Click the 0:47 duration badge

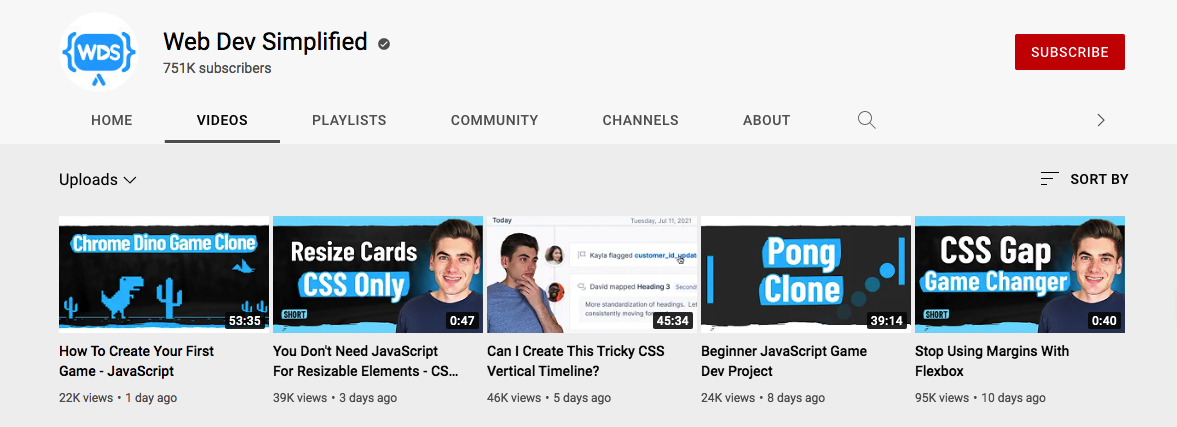click(462, 321)
